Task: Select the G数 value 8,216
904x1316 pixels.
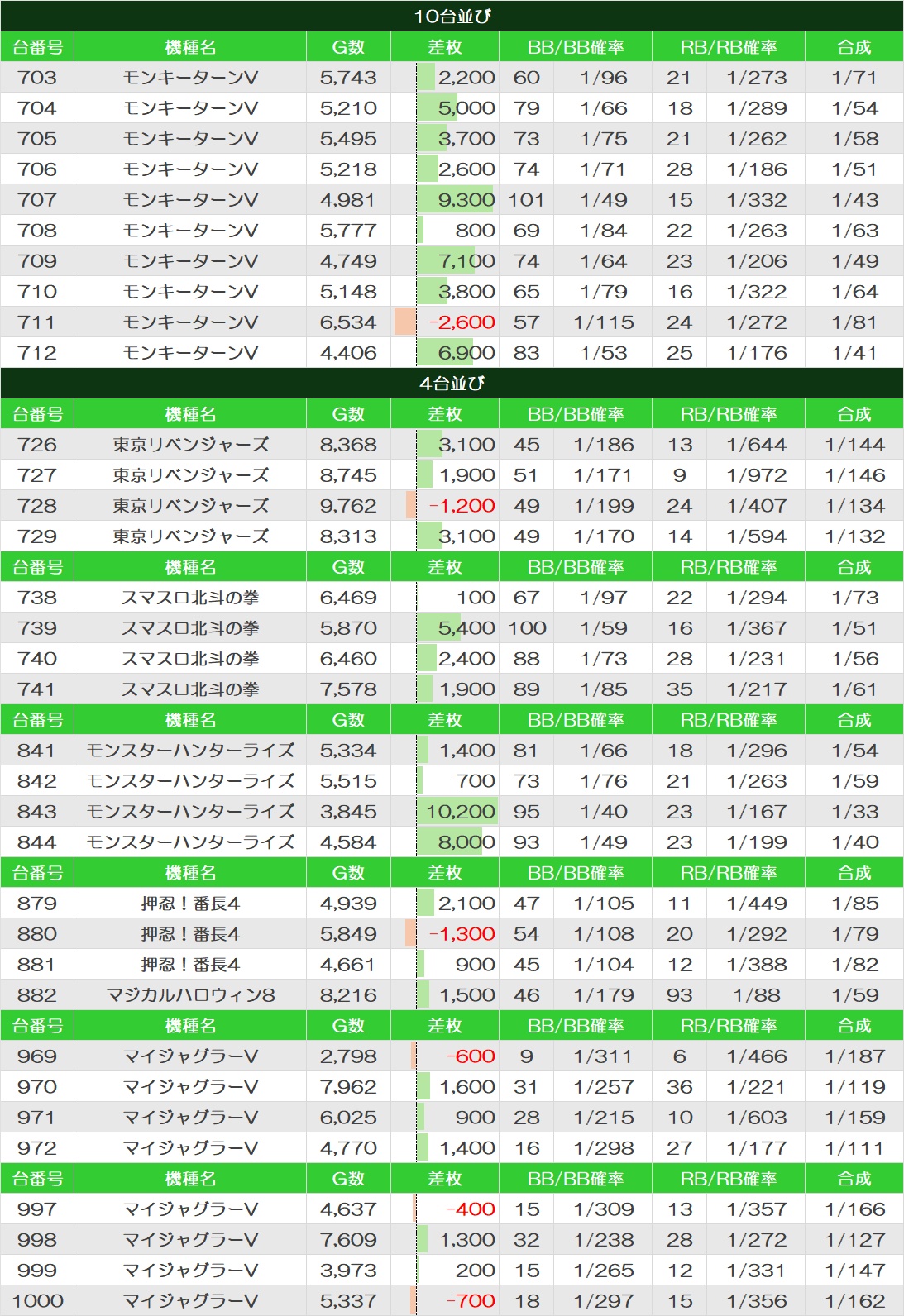Action: coord(348,995)
